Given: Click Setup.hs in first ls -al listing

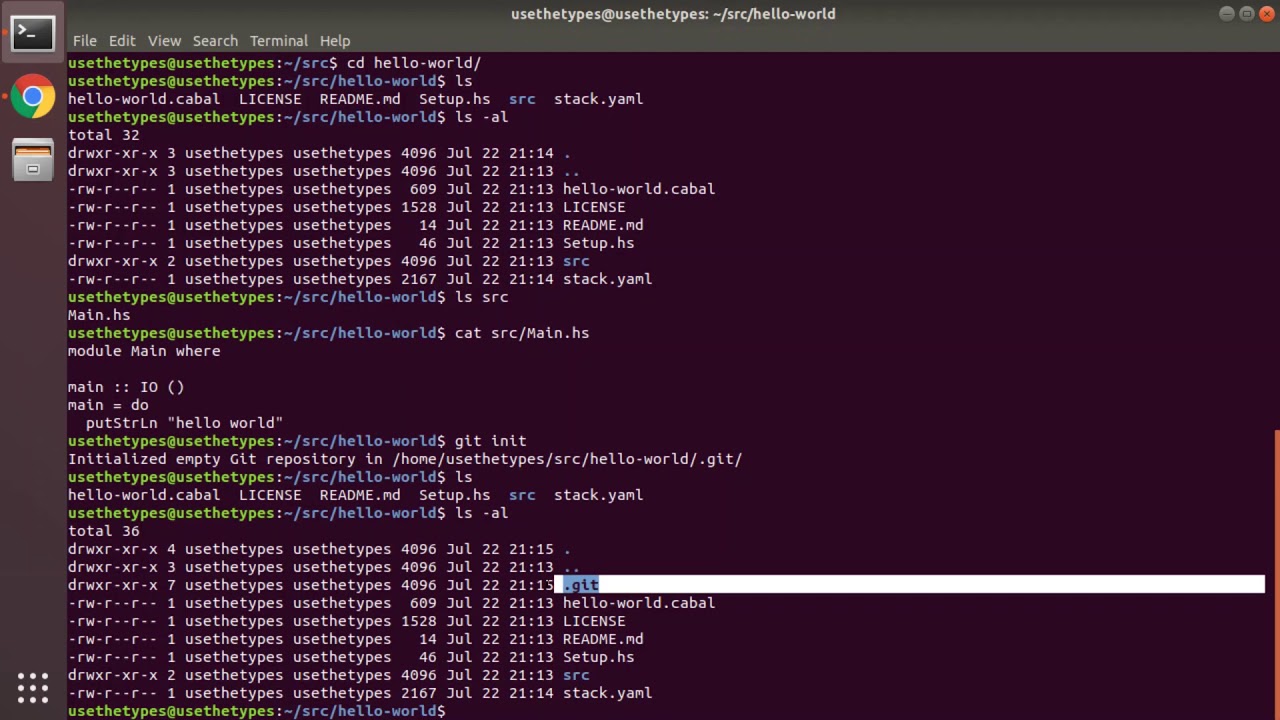Looking at the screenshot, I should point(598,243).
